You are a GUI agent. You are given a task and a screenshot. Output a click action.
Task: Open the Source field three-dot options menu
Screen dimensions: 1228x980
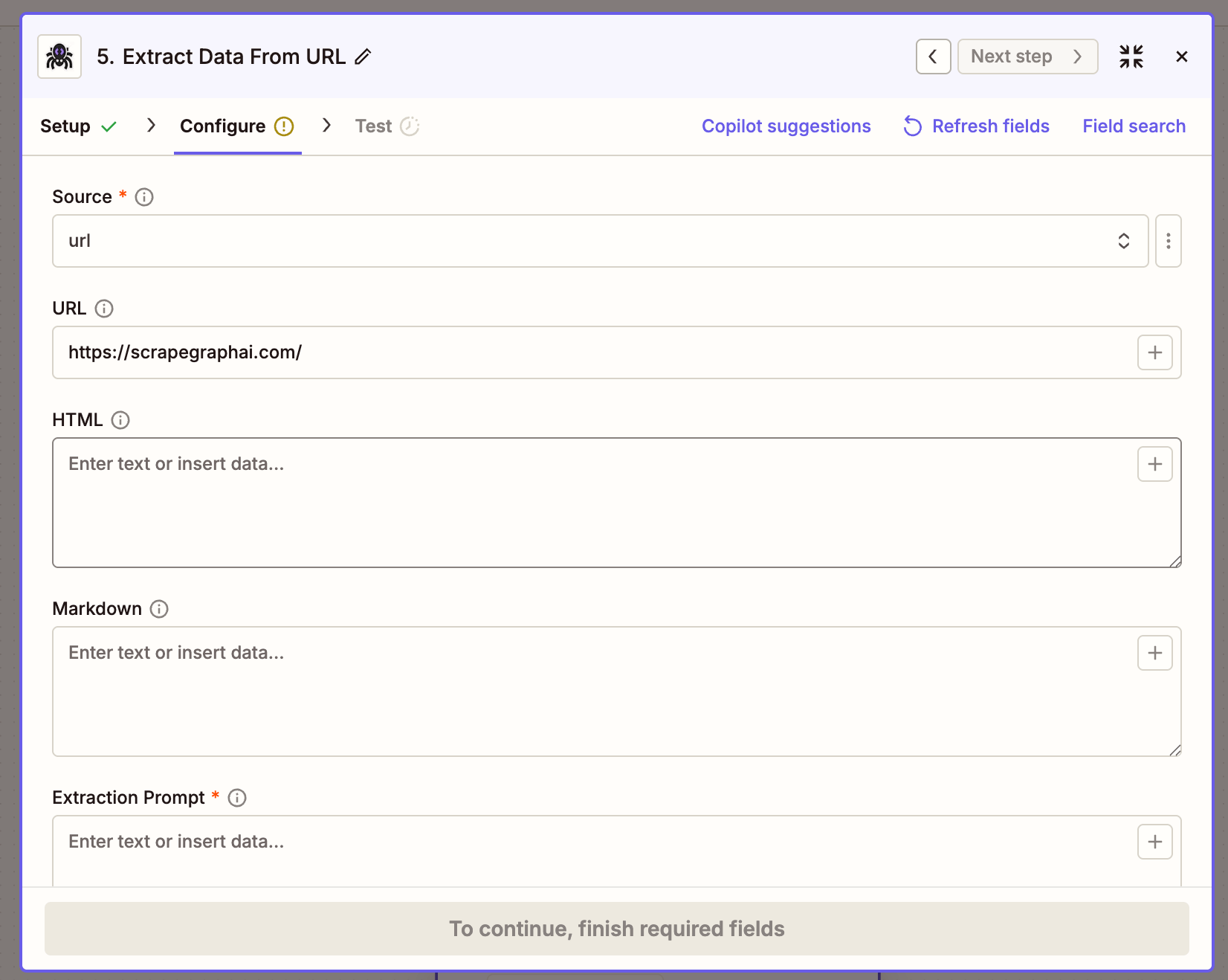pyautogui.click(x=1169, y=241)
